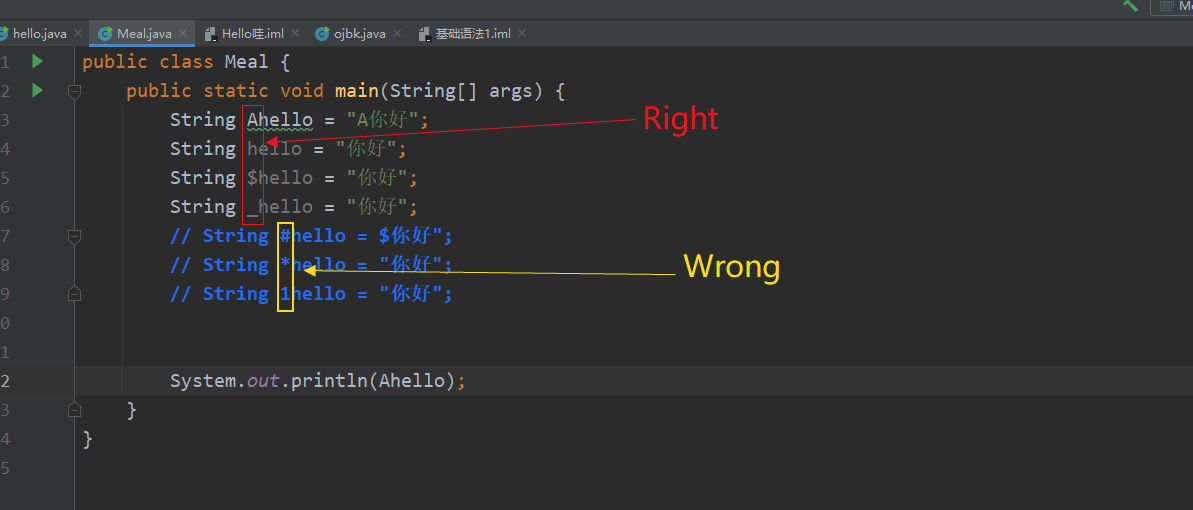Click the Hello哇.iml file icon
The height and width of the screenshot is (510, 1193).
(210, 33)
